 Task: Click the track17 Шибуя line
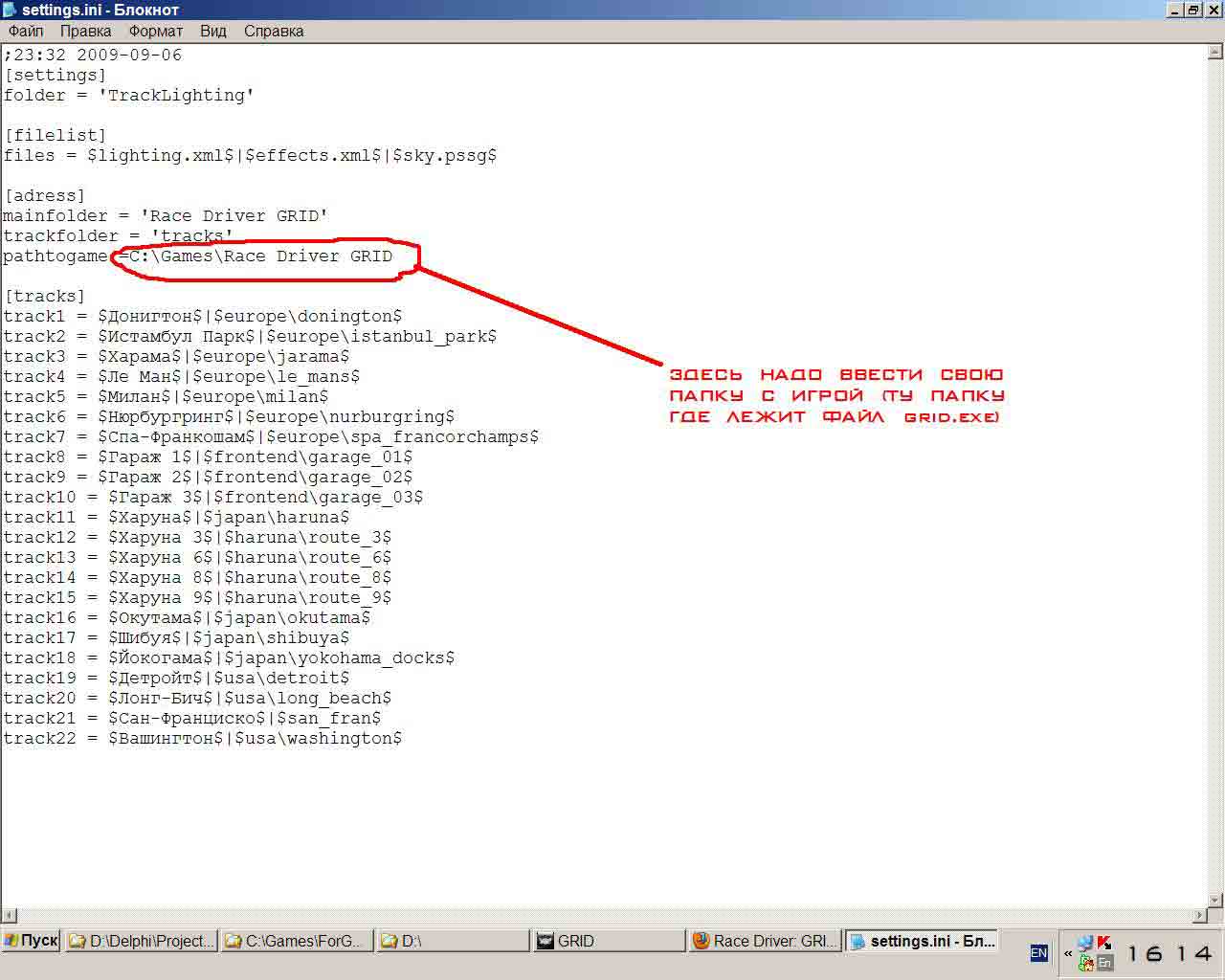coord(176,637)
